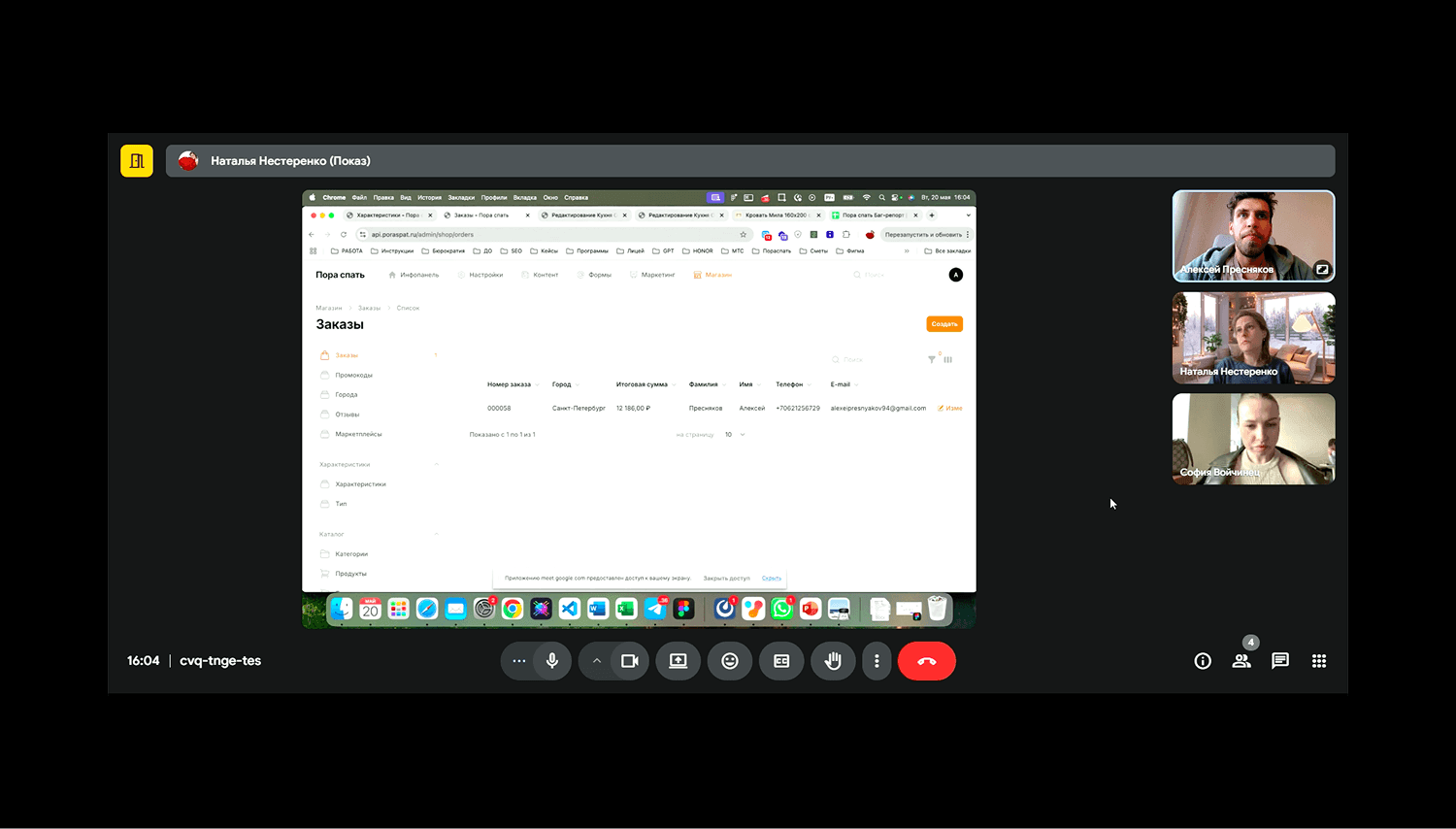Click the present screen button
Screen dimensions: 1456x829
[678, 661]
